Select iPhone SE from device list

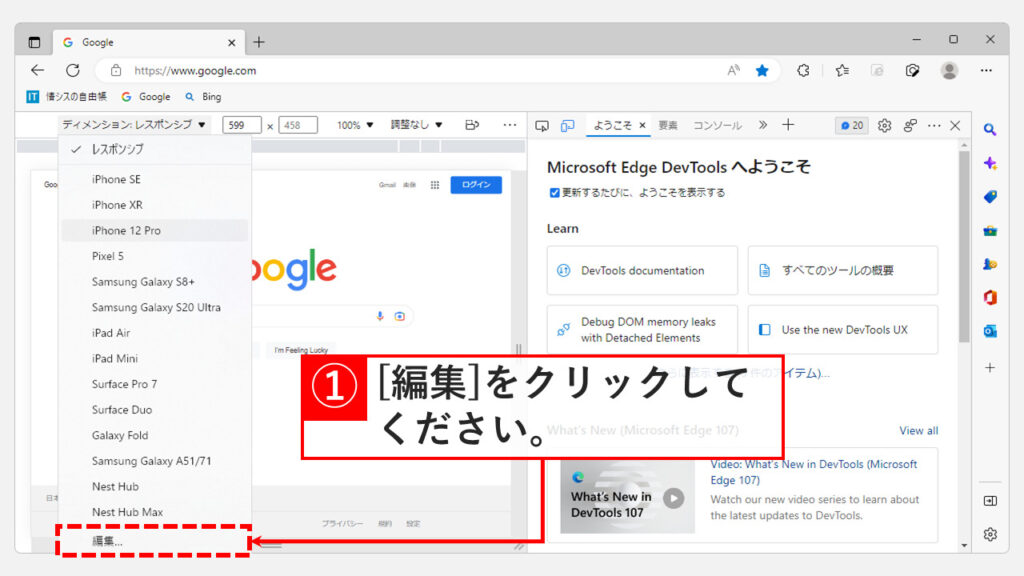click(154, 179)
